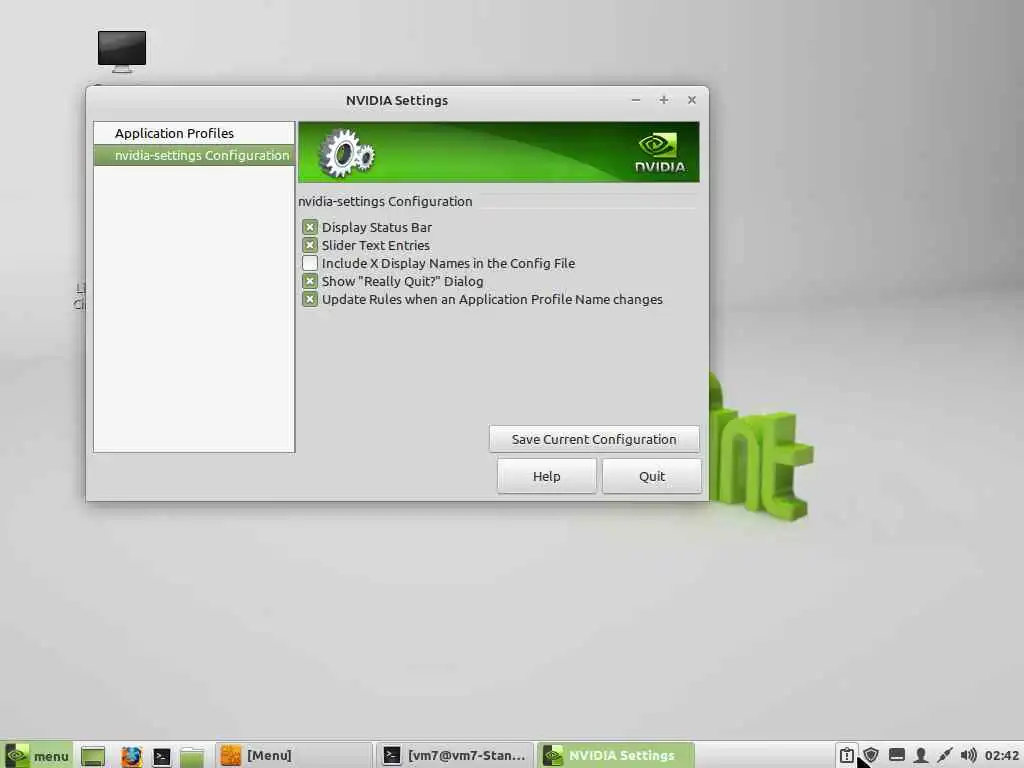Click the NVIDIA Settings taskbar entry
Viewport: 1024px width, 768px height.
pos(616,756)
